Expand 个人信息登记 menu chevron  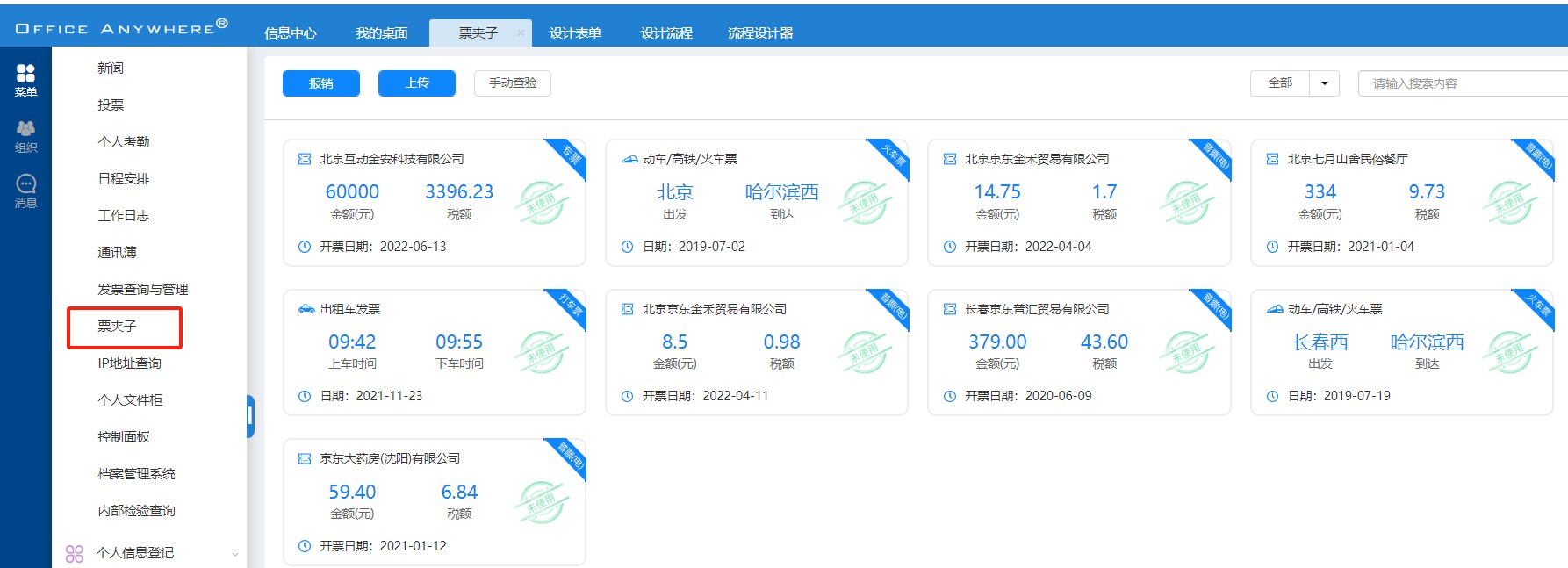click(x=234, y=554)
